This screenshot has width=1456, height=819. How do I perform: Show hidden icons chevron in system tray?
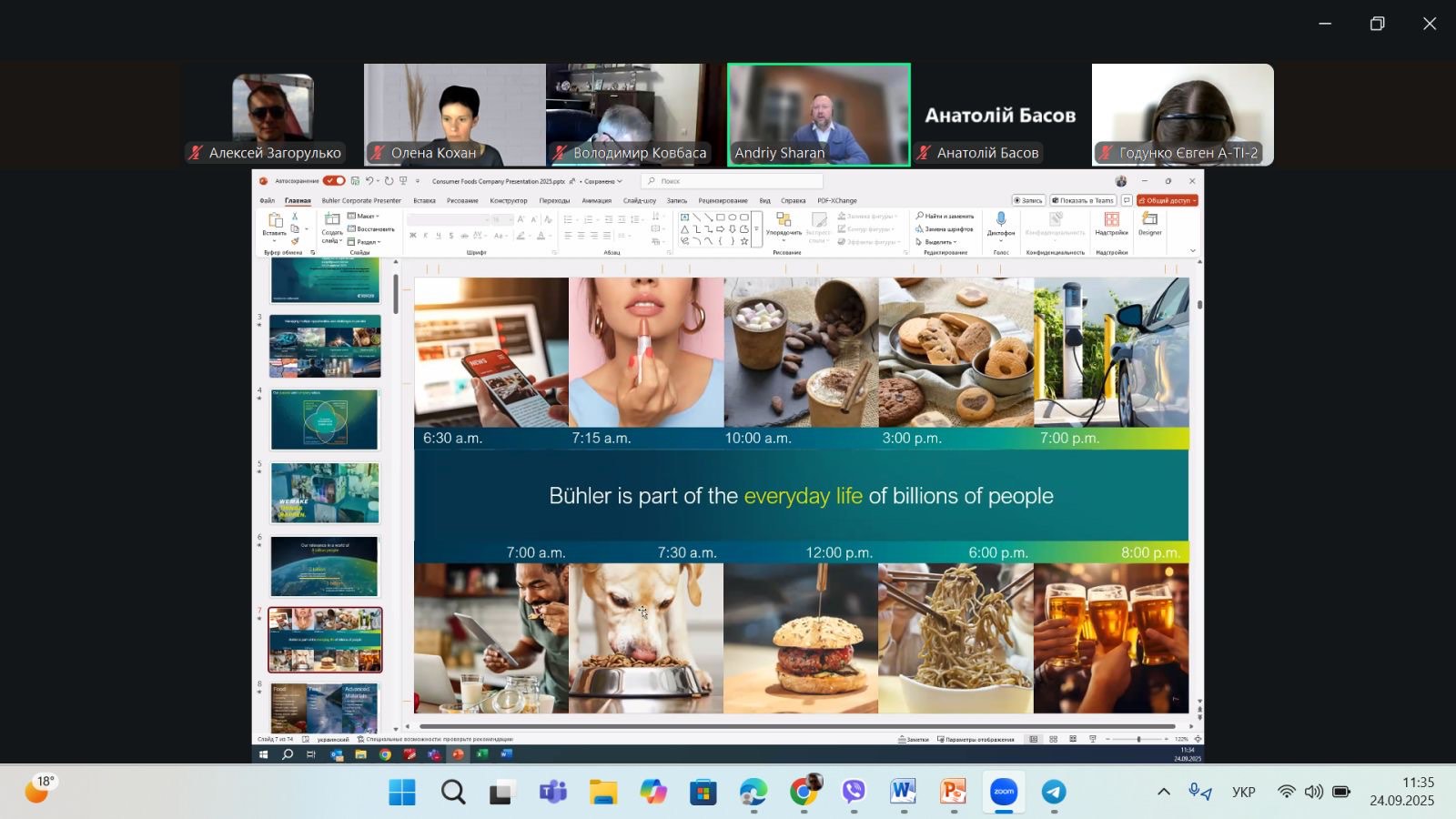(x=1163, y=792)
